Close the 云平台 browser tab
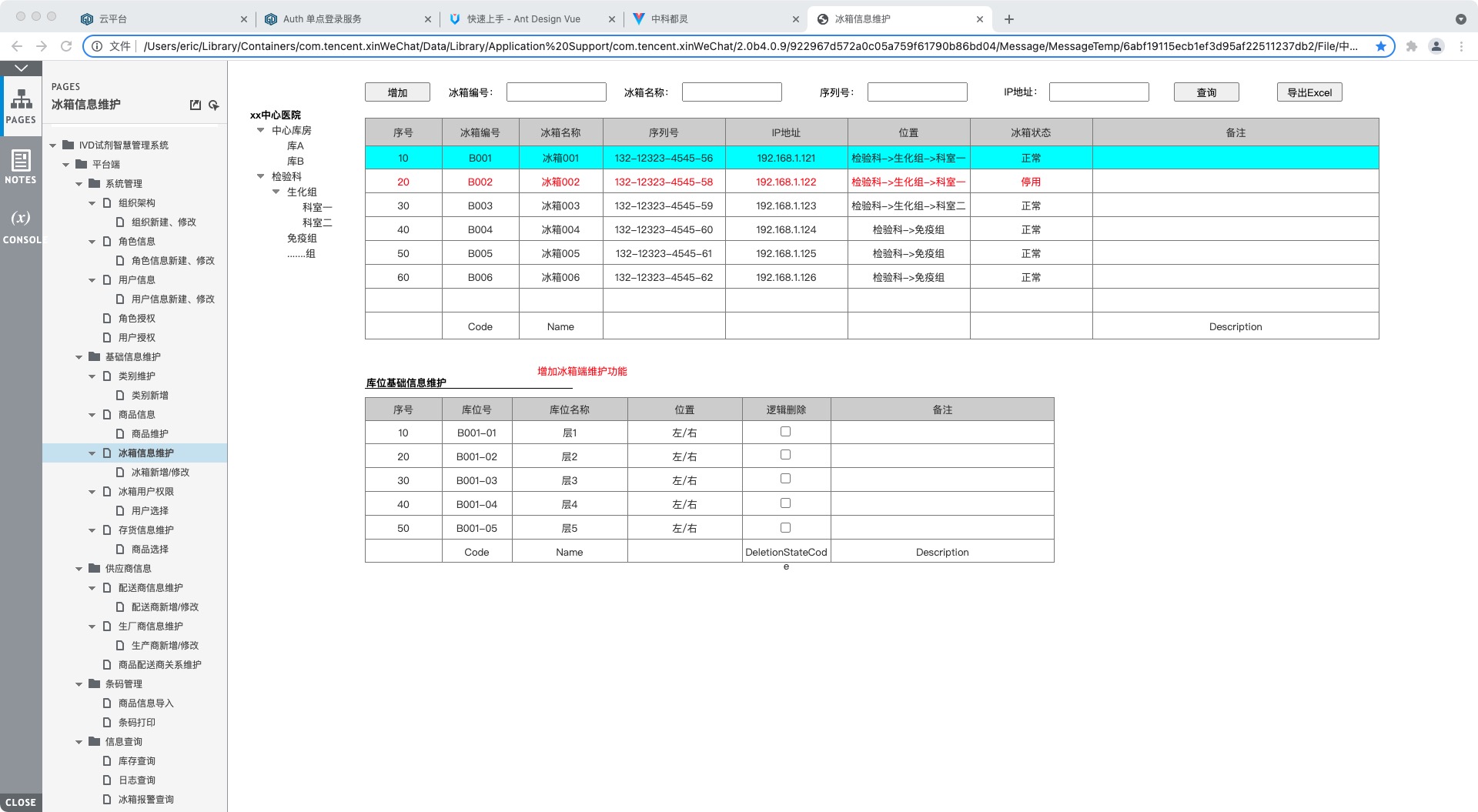Screen dimensions: 1478x812 [x=244, y=19]
